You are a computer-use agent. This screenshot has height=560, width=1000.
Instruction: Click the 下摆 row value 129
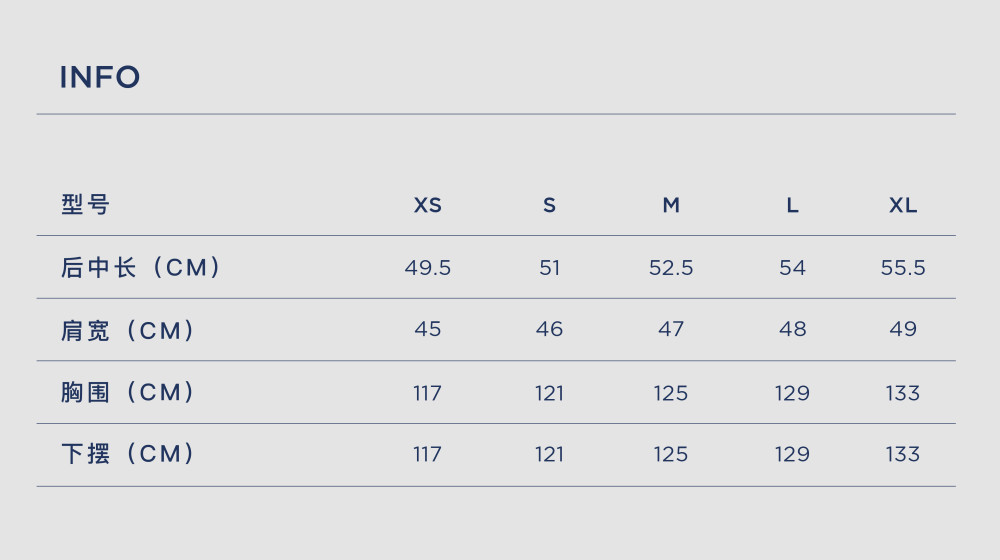(792, 454)
